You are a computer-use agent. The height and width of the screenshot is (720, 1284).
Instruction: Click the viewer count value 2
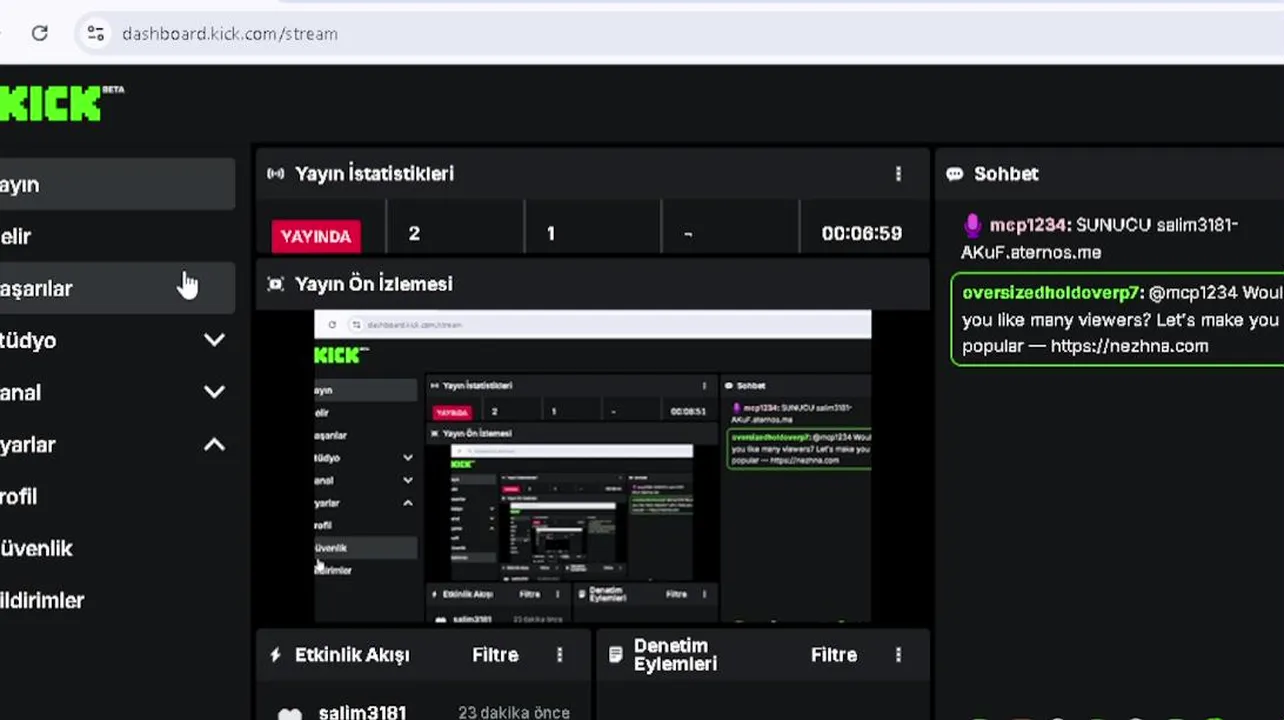point(414,233)
